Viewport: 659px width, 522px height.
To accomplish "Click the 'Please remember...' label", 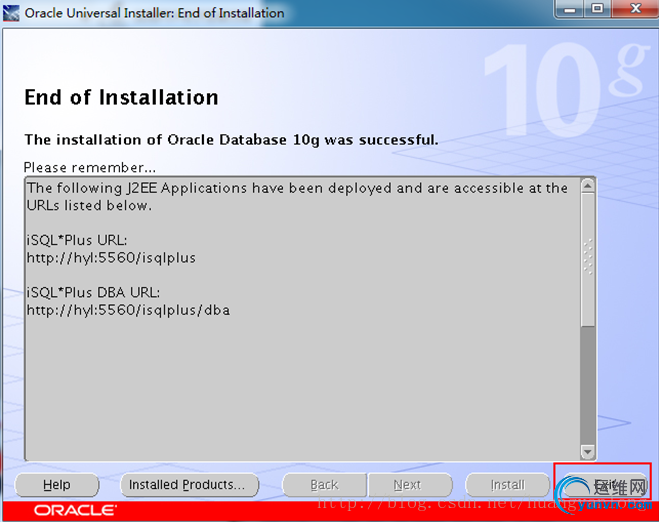I will point(90,168).
